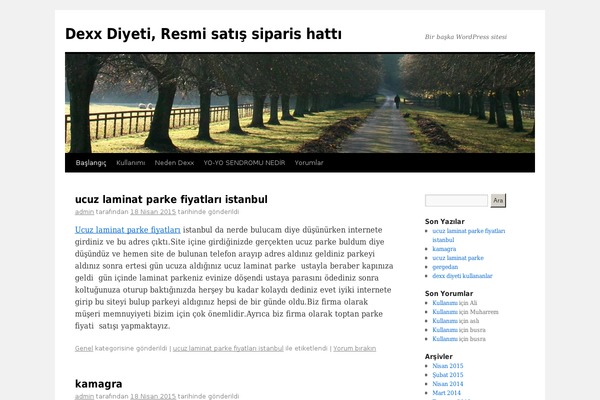Click admin author link under first post
This screenshot has width=600, height=400.
[84, 212]
